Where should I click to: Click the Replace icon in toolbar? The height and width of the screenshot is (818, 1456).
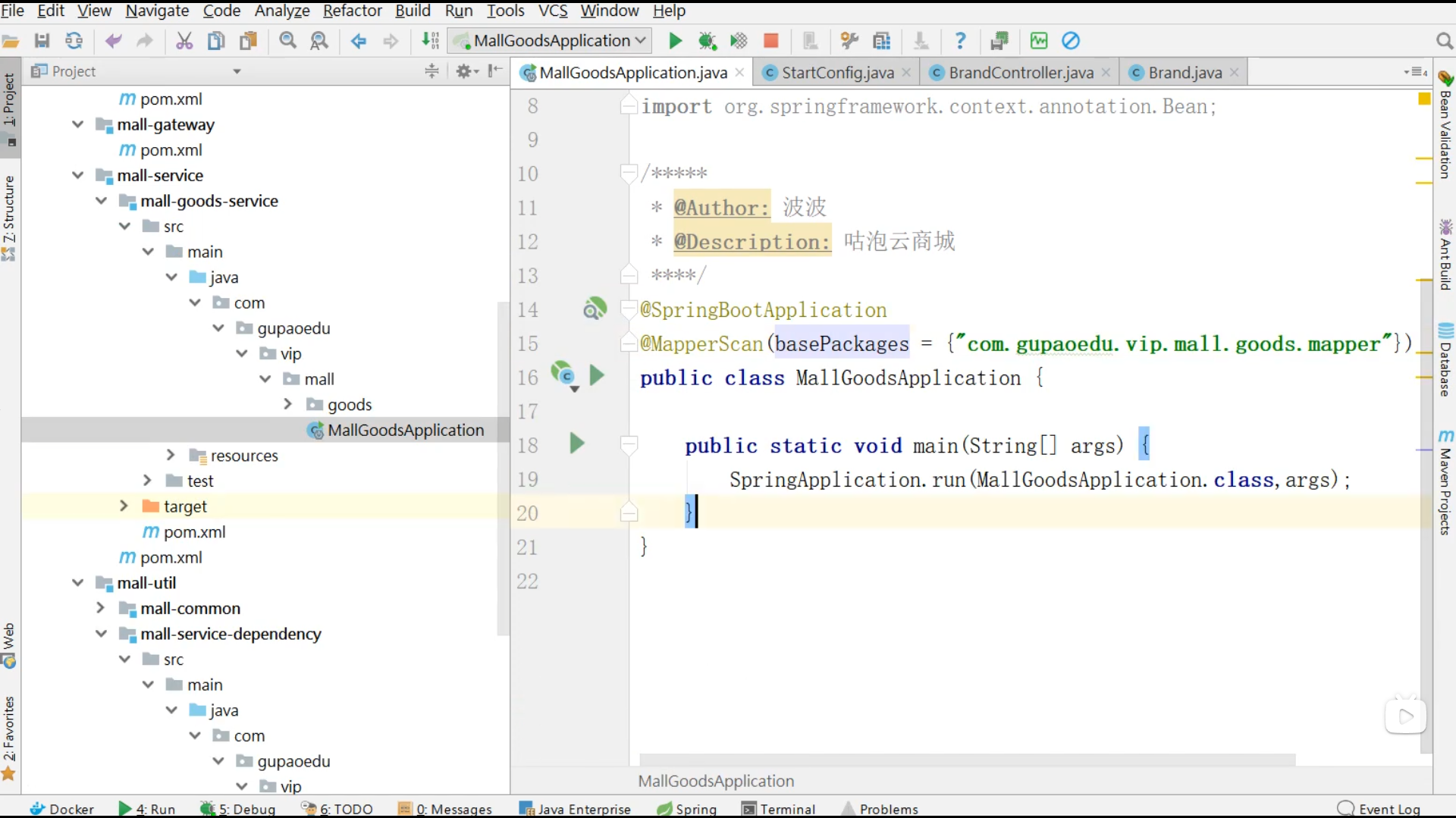click(x=319, y=41)
